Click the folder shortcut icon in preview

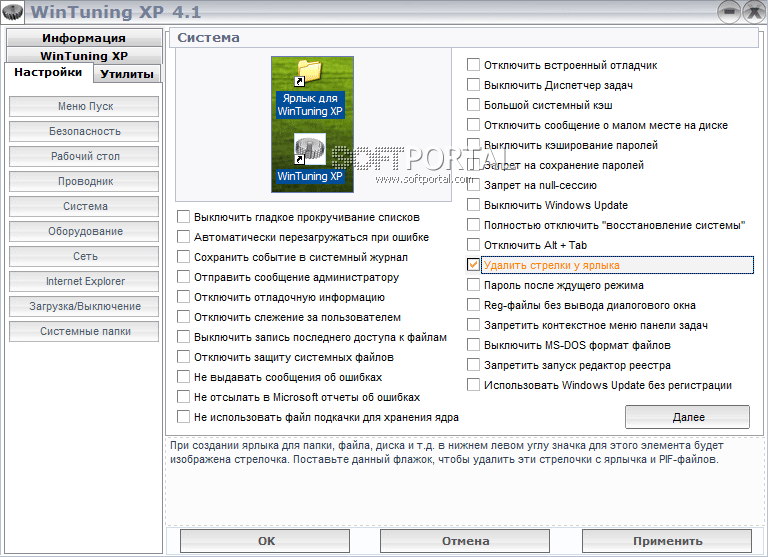pos(309,73)
